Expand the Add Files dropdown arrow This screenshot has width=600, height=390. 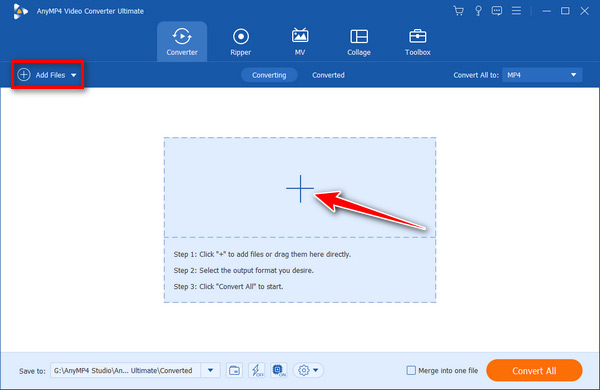73,75
